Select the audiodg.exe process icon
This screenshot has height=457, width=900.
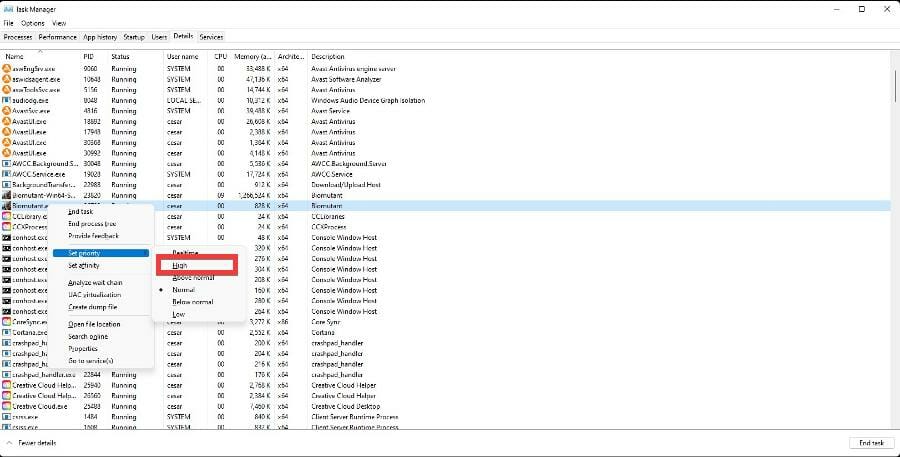point(7,100)
